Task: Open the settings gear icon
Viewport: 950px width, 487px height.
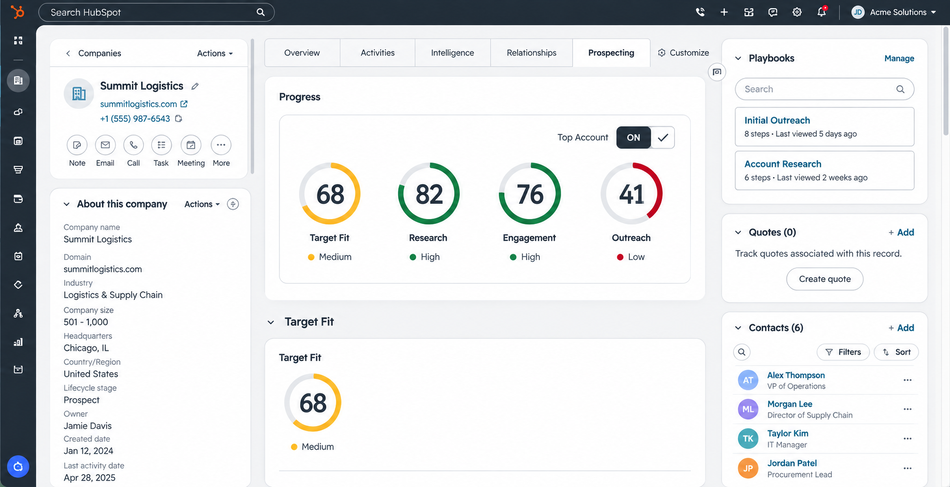Action: pos(797,12)
